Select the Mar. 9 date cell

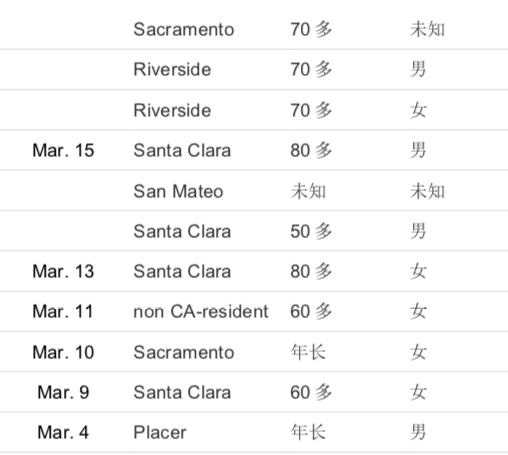(x=63, y=392)
